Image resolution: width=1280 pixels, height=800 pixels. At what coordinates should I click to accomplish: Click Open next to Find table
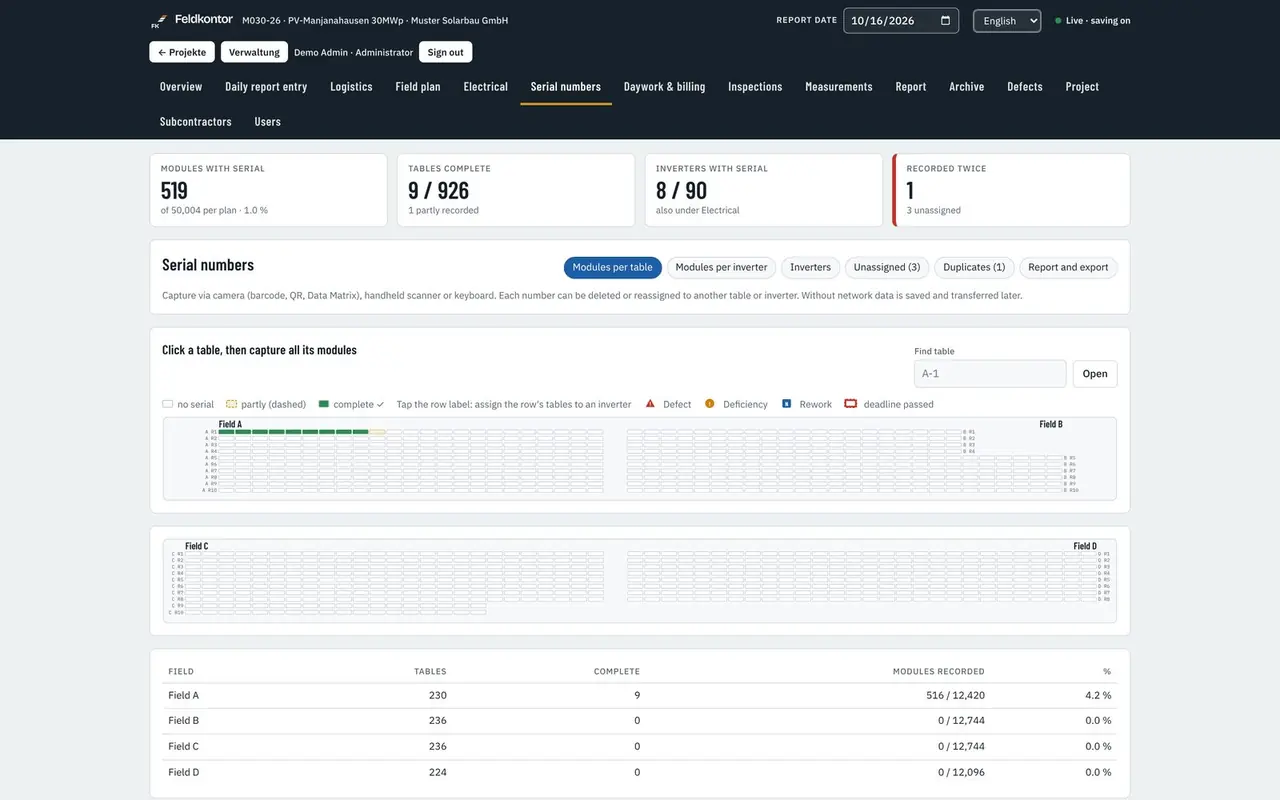click(x=1095, y=374)
